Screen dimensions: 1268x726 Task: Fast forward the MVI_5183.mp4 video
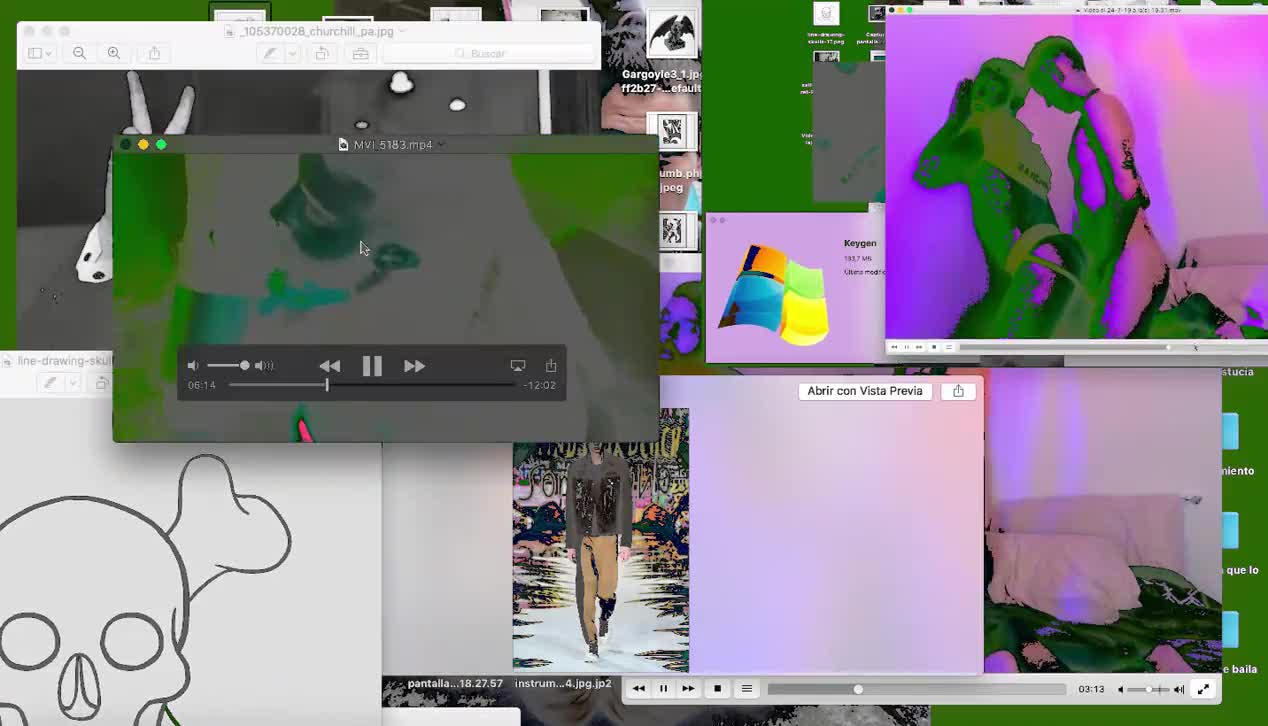coord(414,366)
